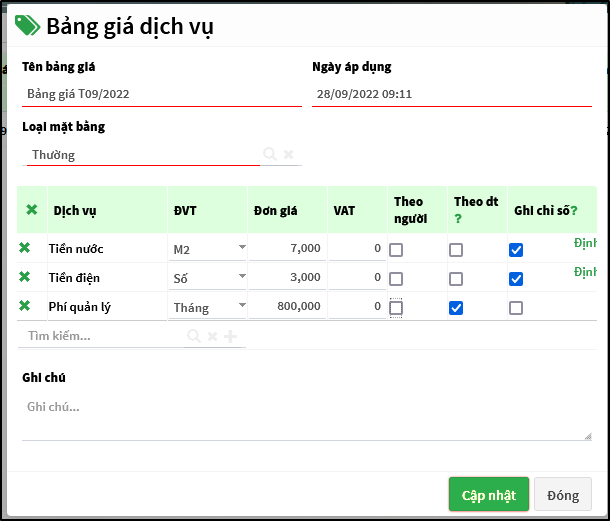Expand the ĐVT dropdown showing Số
The width and height of the screenshot is (610, 521).
tap(241, 277)
